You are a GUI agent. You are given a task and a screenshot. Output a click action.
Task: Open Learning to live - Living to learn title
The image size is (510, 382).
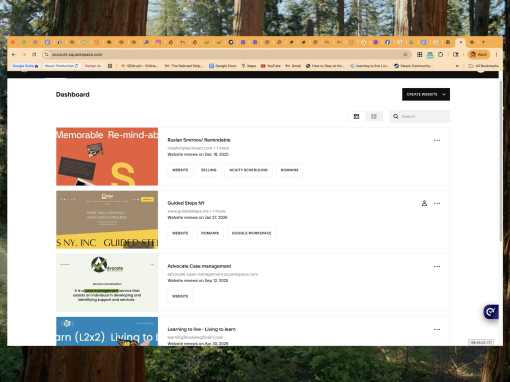tap(202, 329)
